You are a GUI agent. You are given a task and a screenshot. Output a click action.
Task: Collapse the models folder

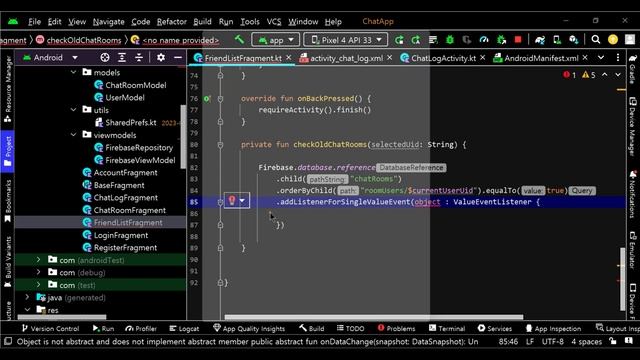[x=73, y=72]
